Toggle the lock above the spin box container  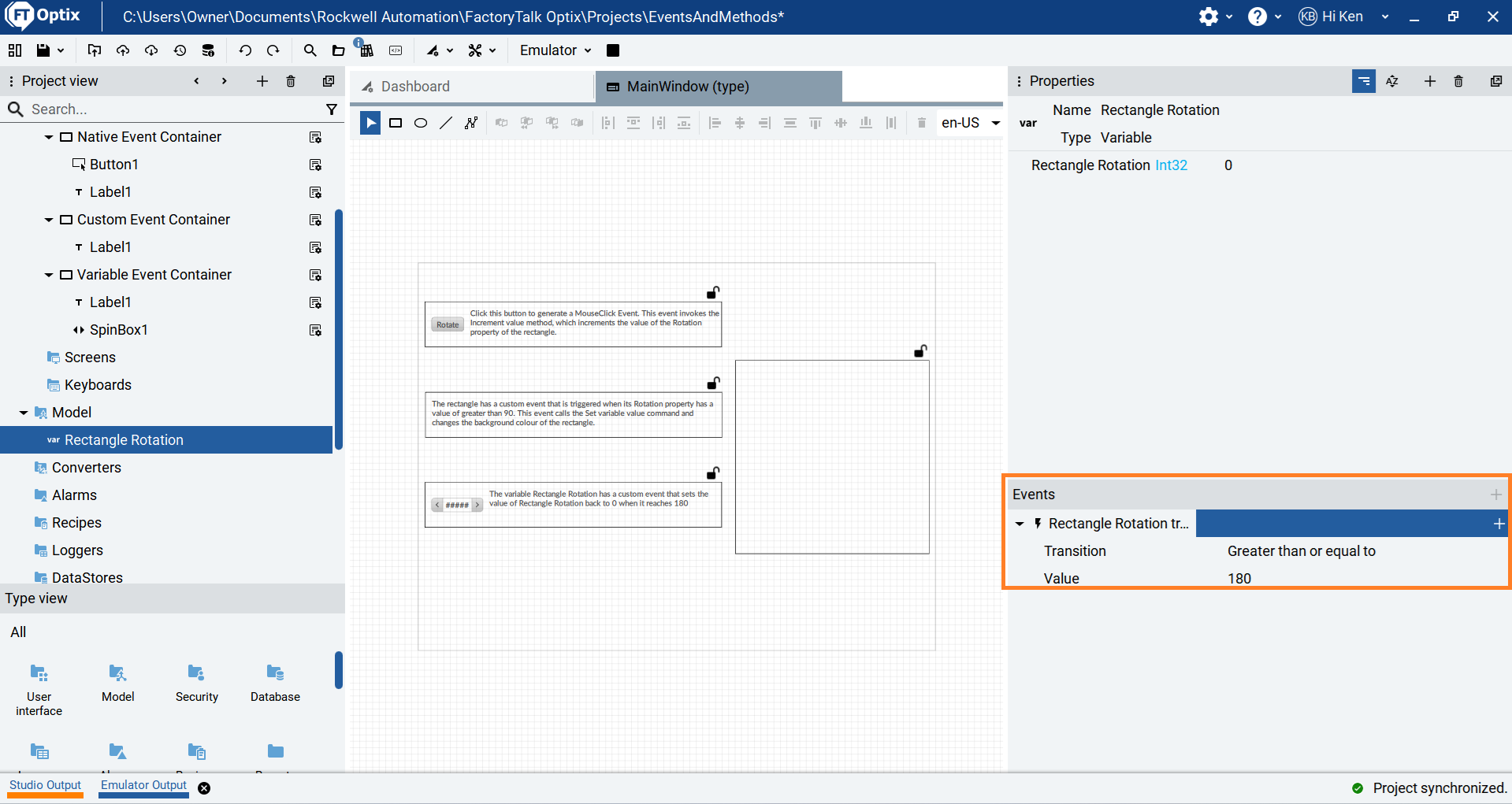(713, 472)
